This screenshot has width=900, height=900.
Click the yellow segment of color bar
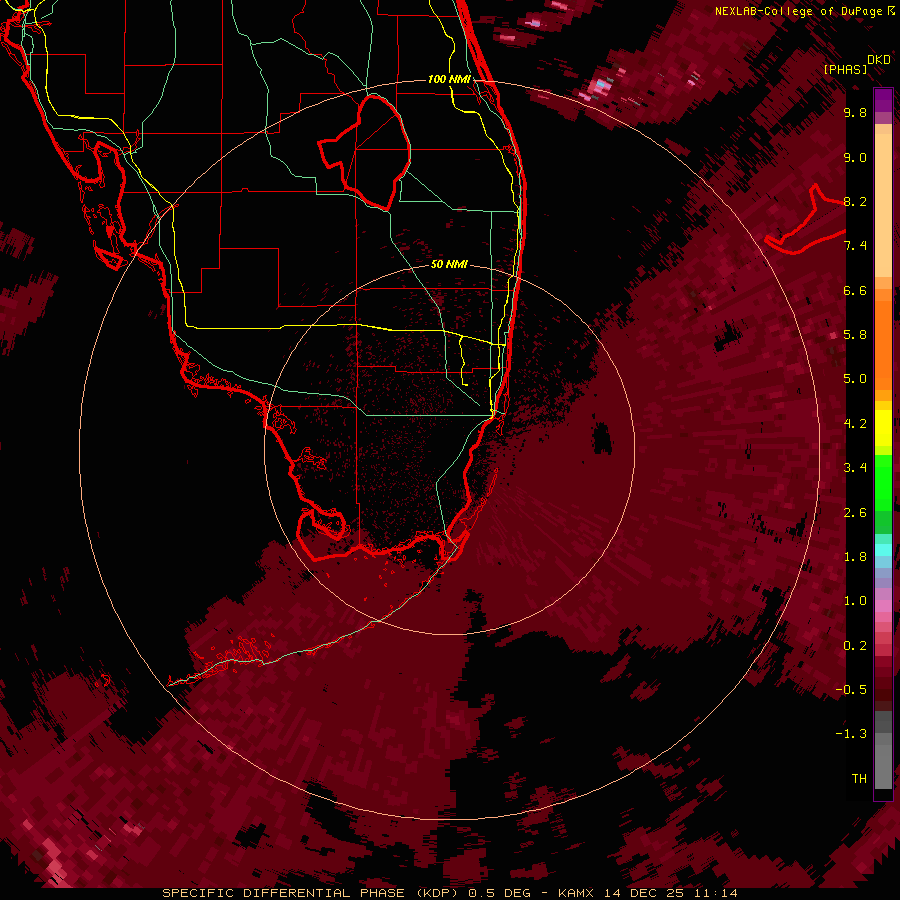tap(883, 428)
